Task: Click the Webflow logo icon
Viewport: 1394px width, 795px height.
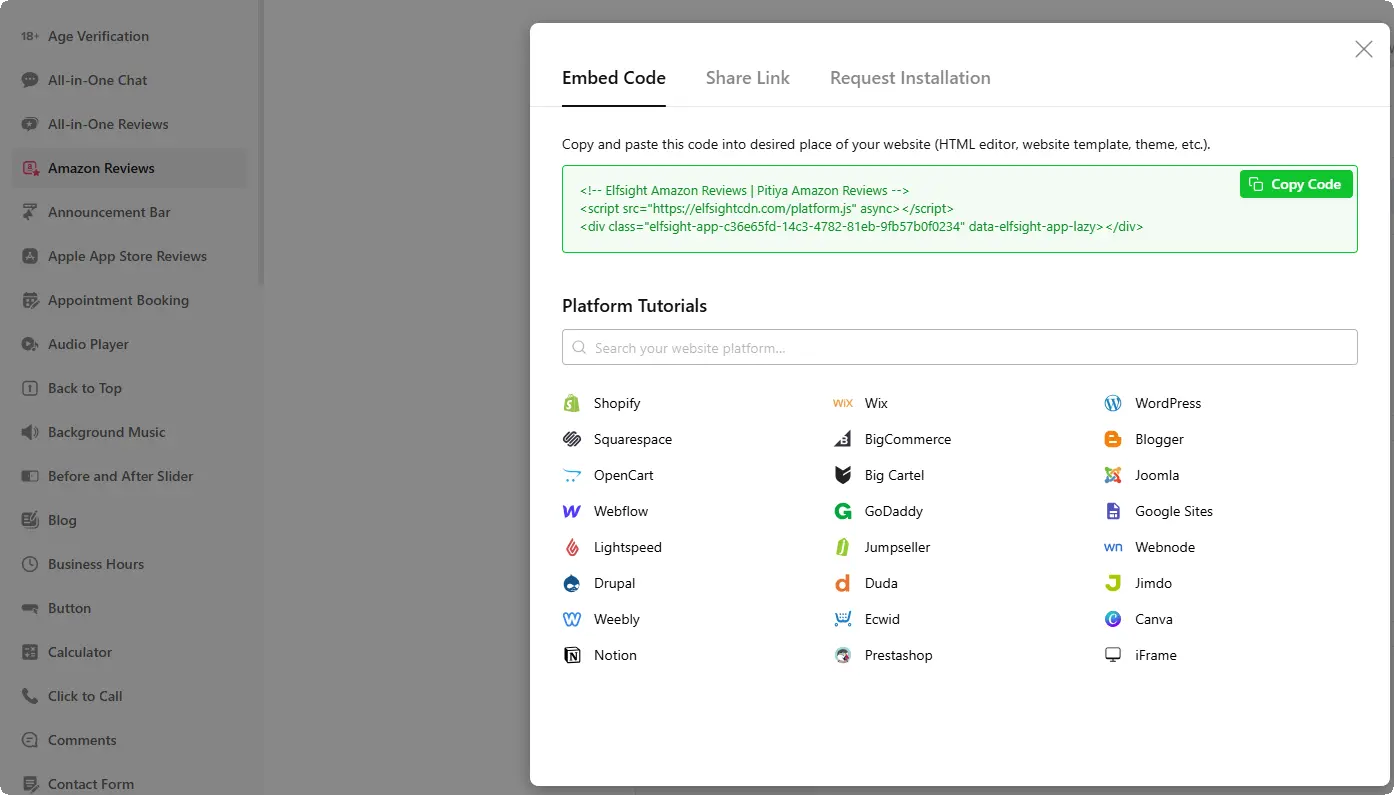Action: (572, 511)
